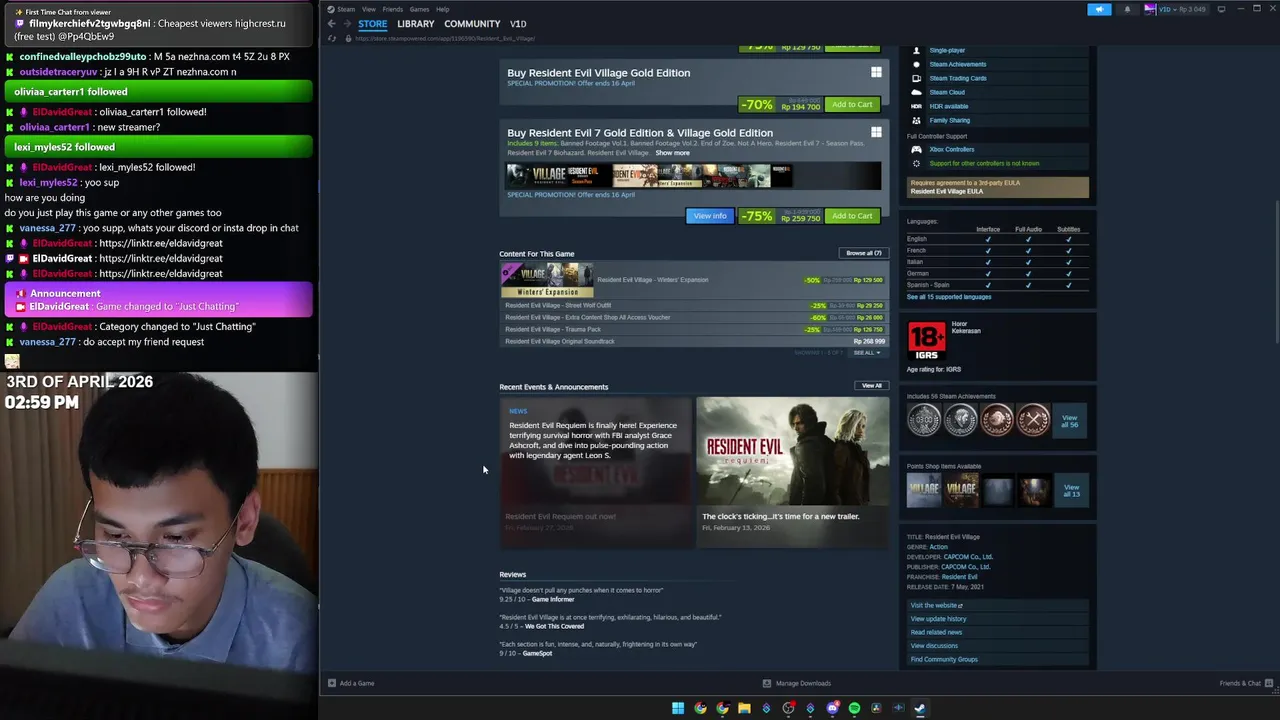The width and height of the screenshot is (1280, 720).
Task: Add RE7 & Village bundle to cart
Action: click(x=852, y=216)
